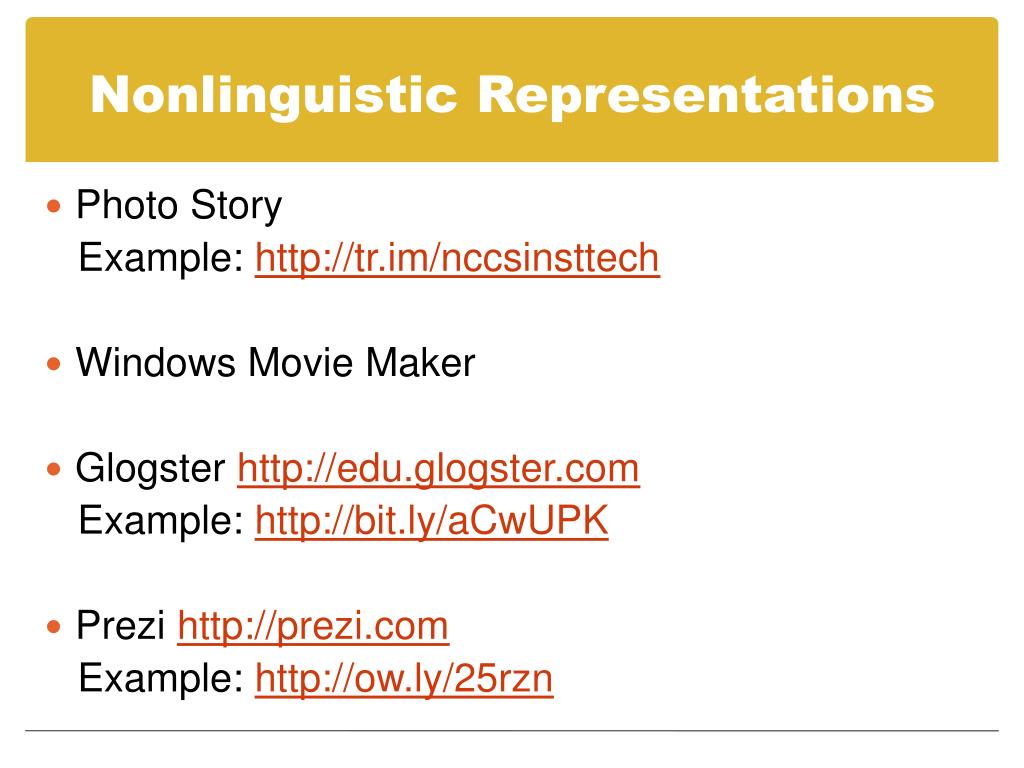Click "Example:" label before the ow.ly link
The width and height of the screenshot is (1024, 768).
pyautogui.click(x=161, y=679)
